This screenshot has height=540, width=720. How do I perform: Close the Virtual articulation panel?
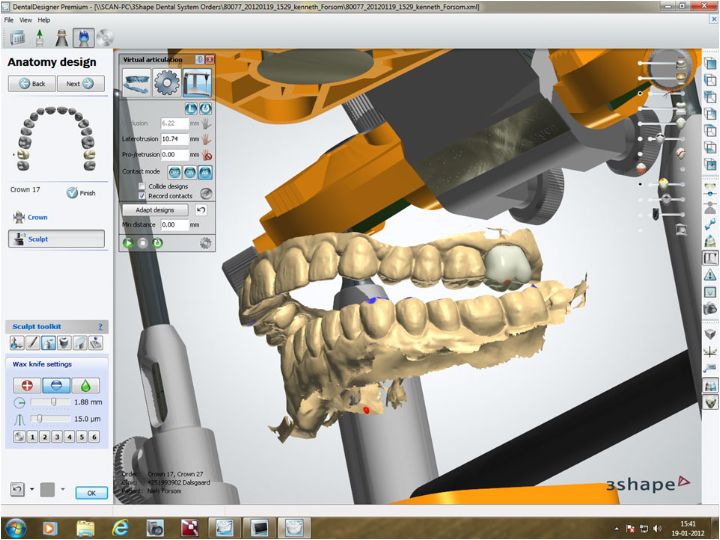coord(210,60)
